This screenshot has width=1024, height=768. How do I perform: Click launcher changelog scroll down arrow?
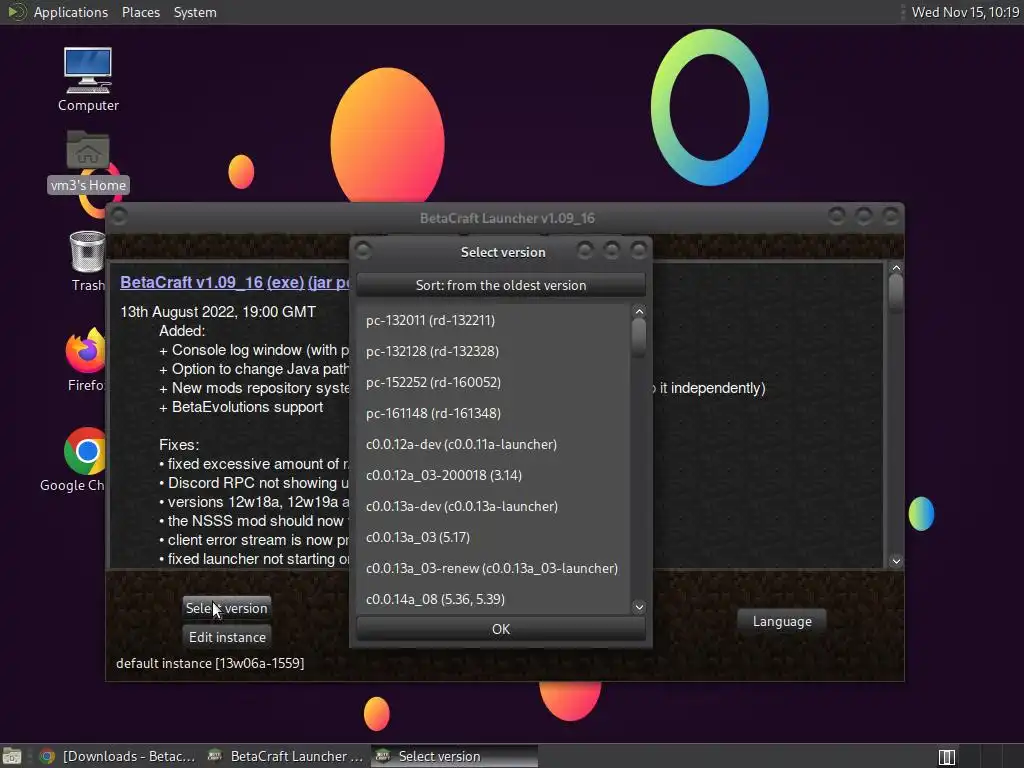[x=896, y=561]
